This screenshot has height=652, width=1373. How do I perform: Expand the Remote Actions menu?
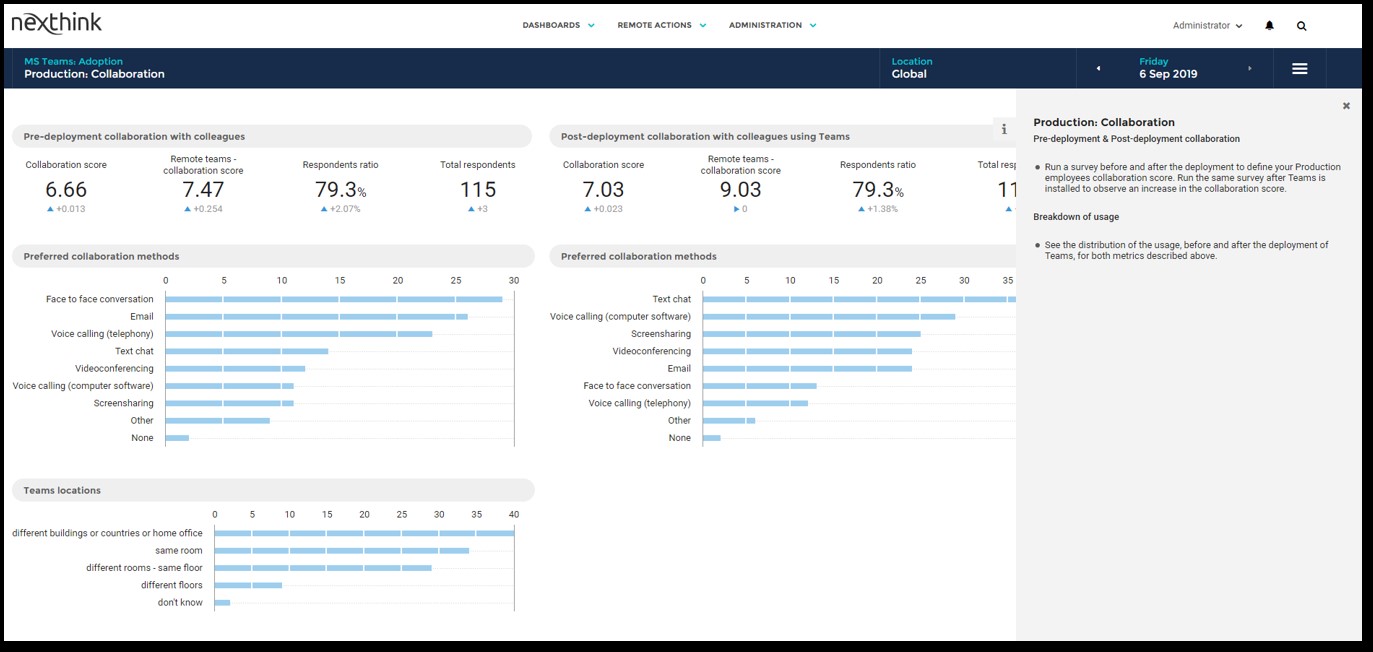tap(661, 25)
